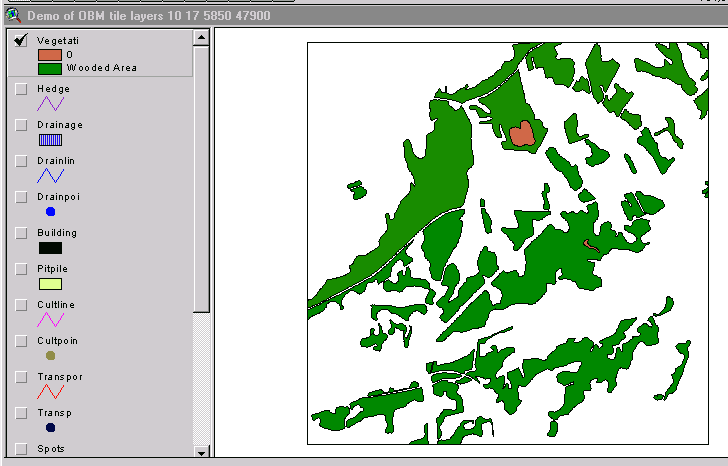Screen dimensions: 728x466
Task: Show the Building layer via checkbox
Action: (x=21, y=233)
